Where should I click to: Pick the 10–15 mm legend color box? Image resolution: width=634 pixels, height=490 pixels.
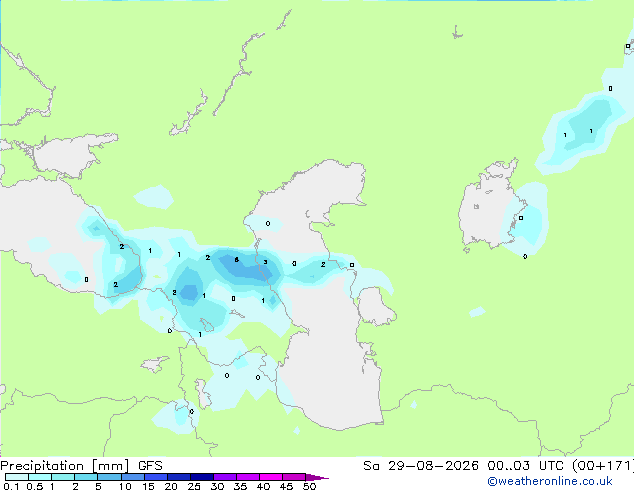(x=132, y=477)
